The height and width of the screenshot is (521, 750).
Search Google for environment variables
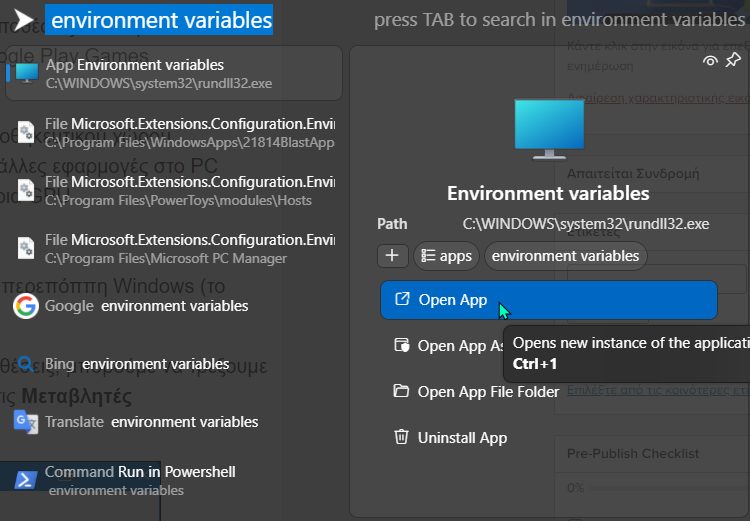(174, 306)
